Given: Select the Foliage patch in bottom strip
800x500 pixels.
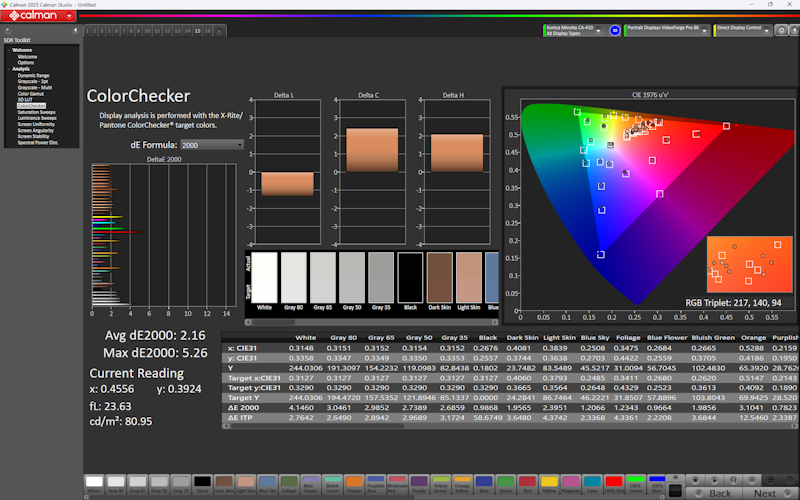Looking at the screenshot, I should 289,485.
